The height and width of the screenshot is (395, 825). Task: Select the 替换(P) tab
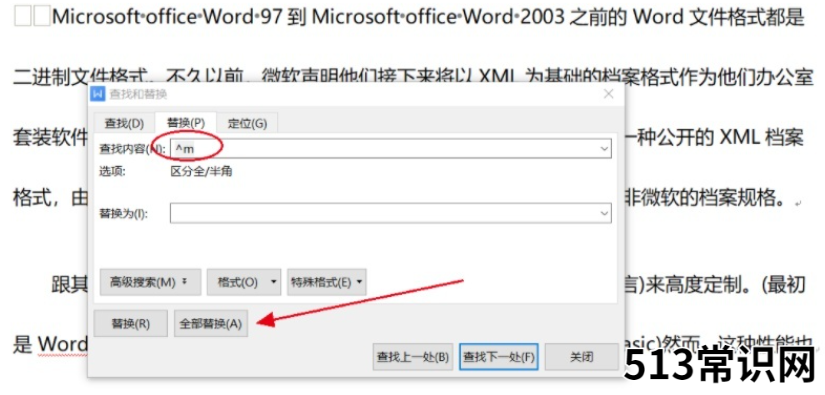(186, 124)
